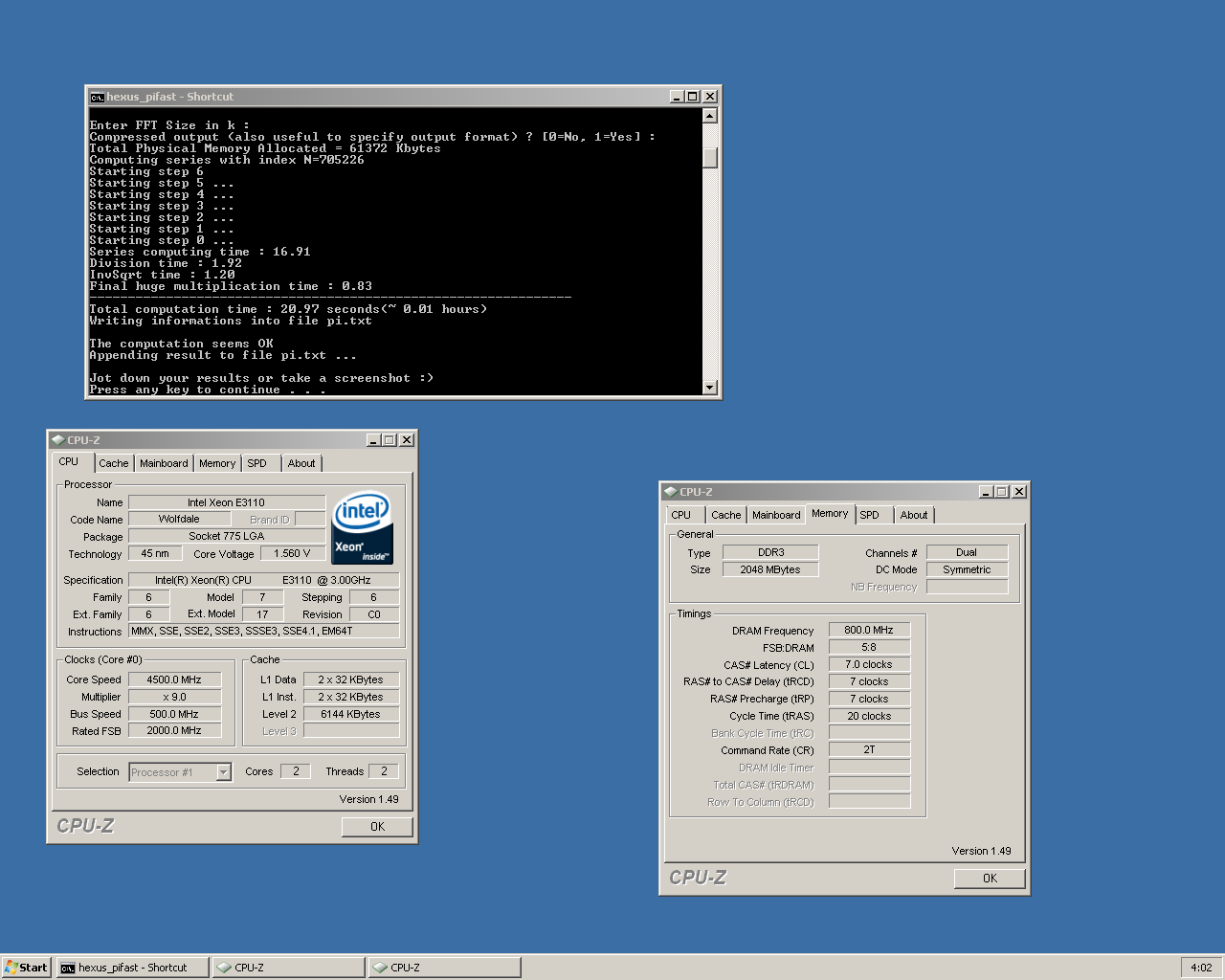Click CAS# Latency value 7.0 clocks
The width and height of the screenshot is (1225, 980).
click(869, 664)
